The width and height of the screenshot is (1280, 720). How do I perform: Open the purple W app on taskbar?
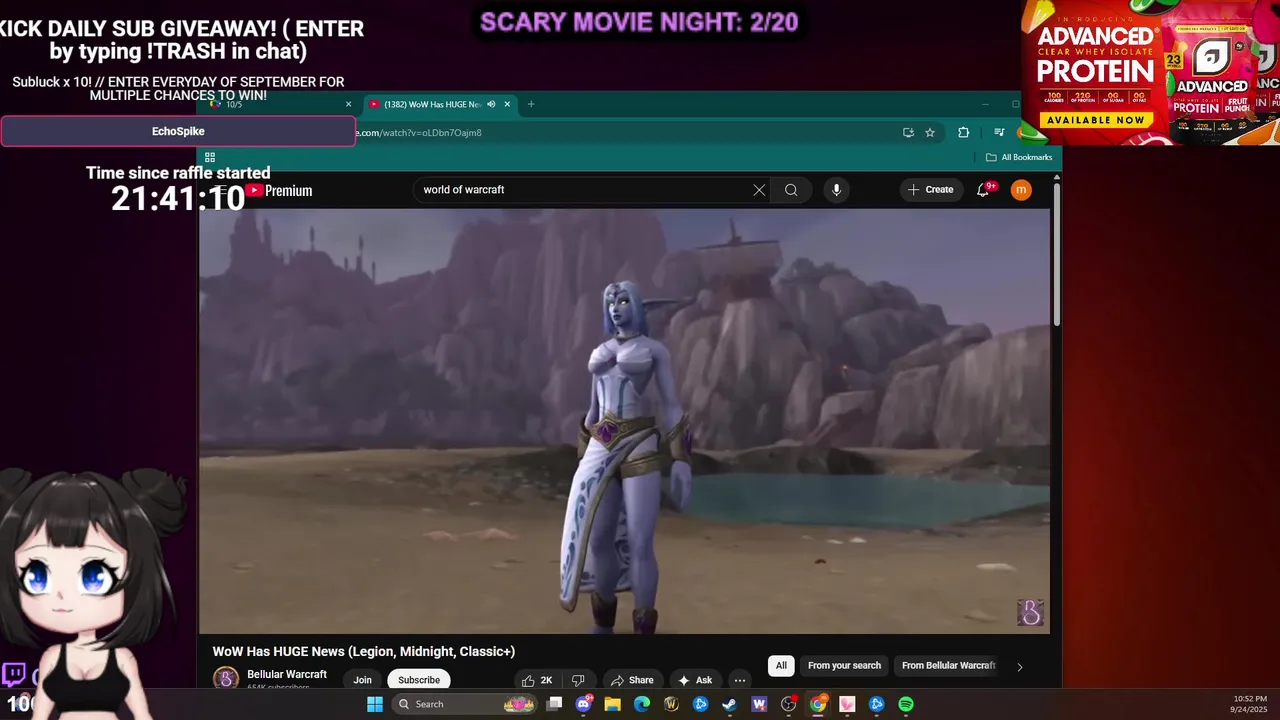point(759,704)
